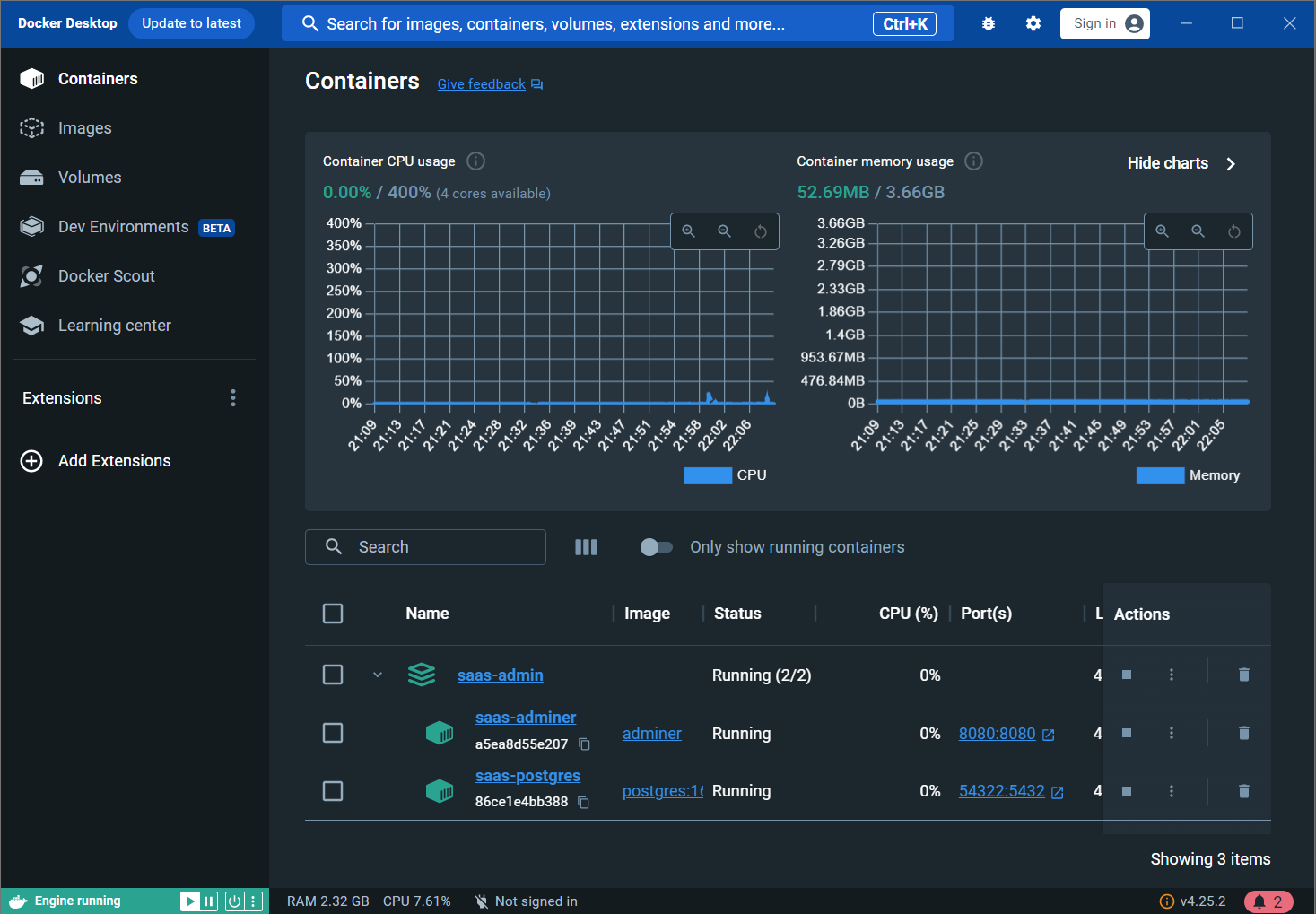Check the saas-adminer row checkbox
The height and width of the screenshot is (914, 1316).
point(333,733)
